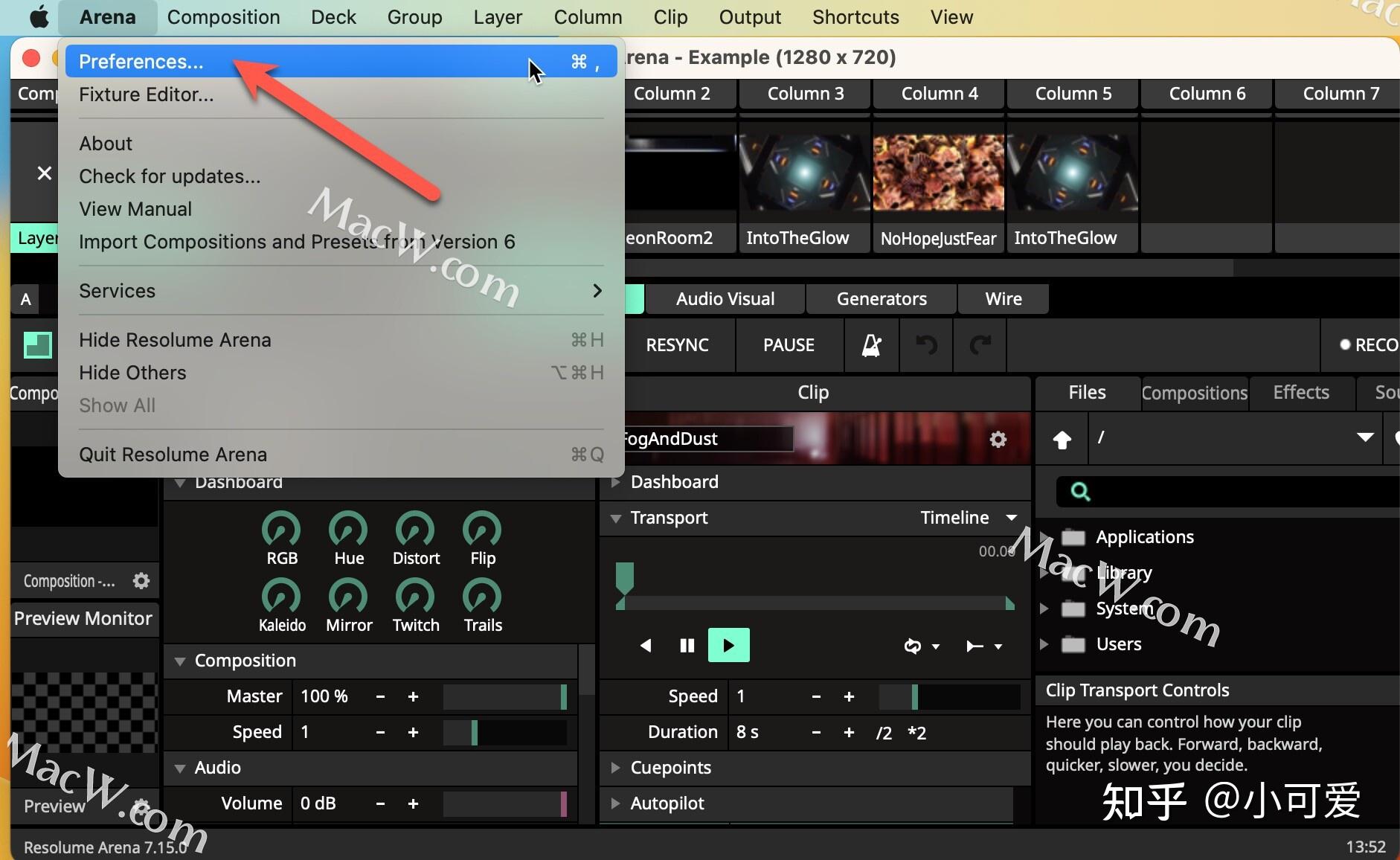Click the parent-folder arrow in file browser

click(1062, 439)
